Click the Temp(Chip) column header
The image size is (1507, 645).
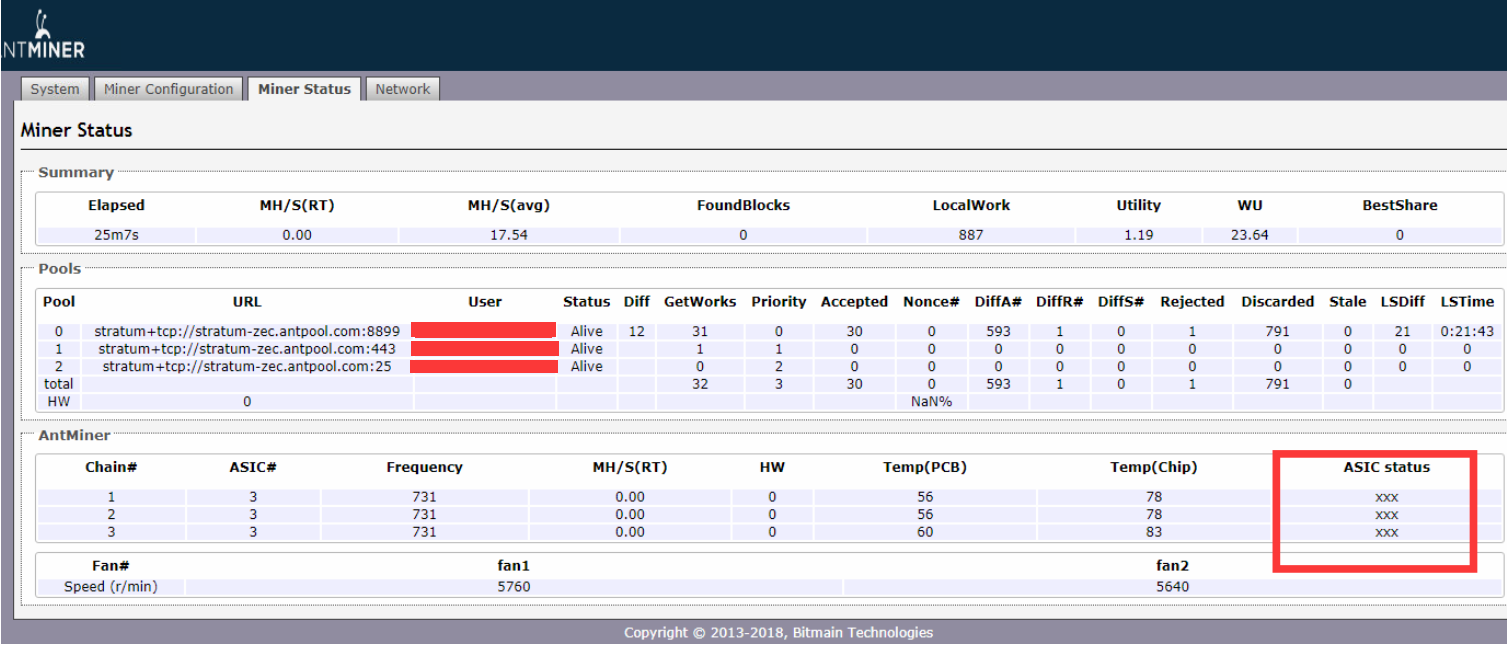click(1153, 467)
